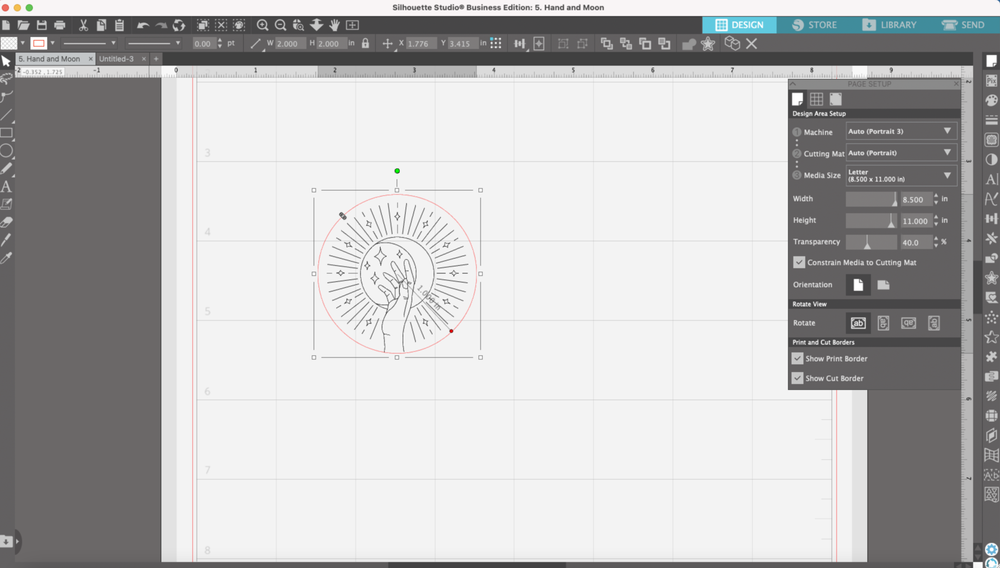Screen dimensions: 1000x568
Task: Click the Undo arrow icon
Action: click(x=143, y=25)
